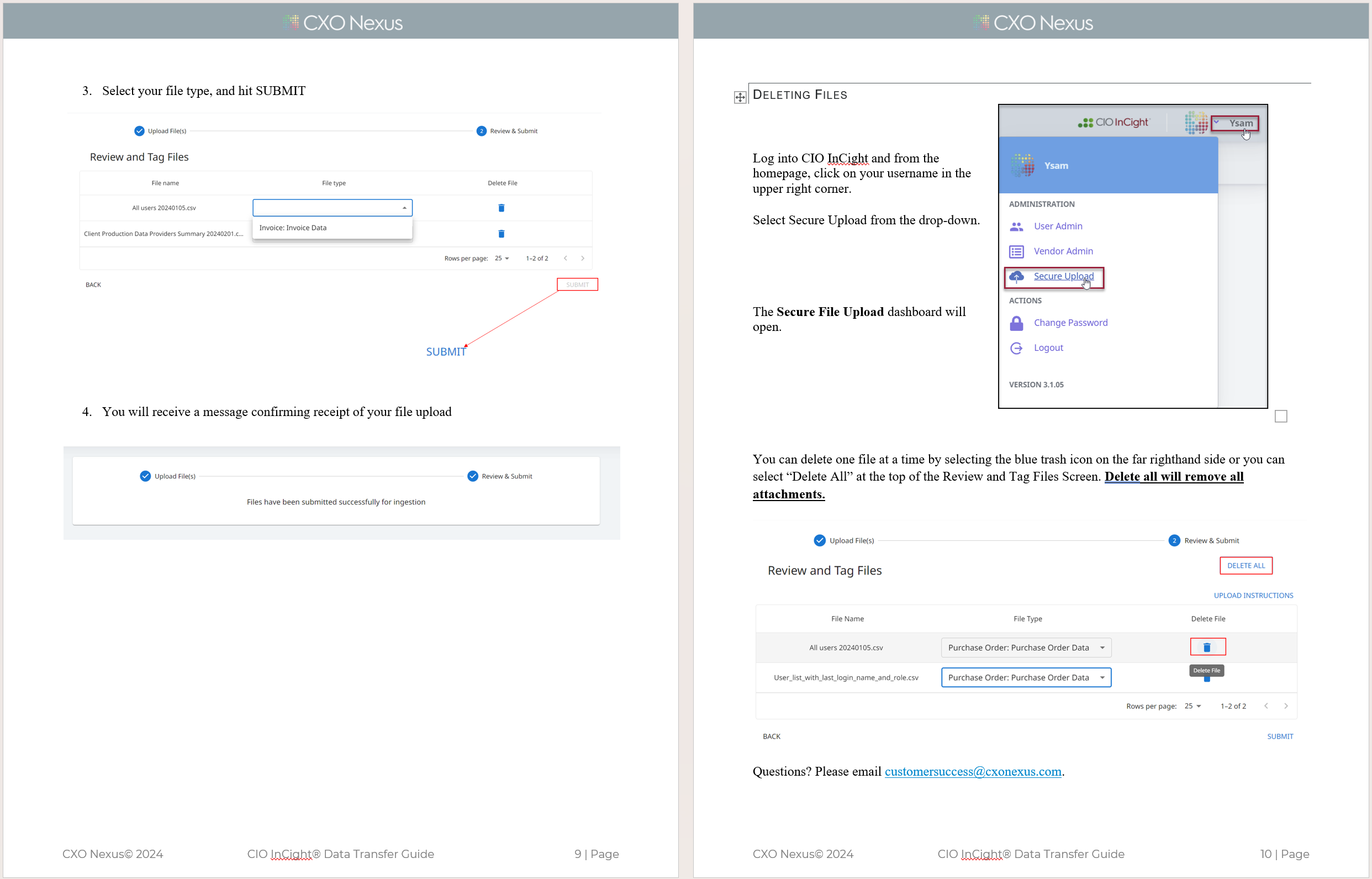This screenshot has height=879, width=1372.
Task: Open Rows per page 25 dropdown on page 10
Action: point(1193,706)
